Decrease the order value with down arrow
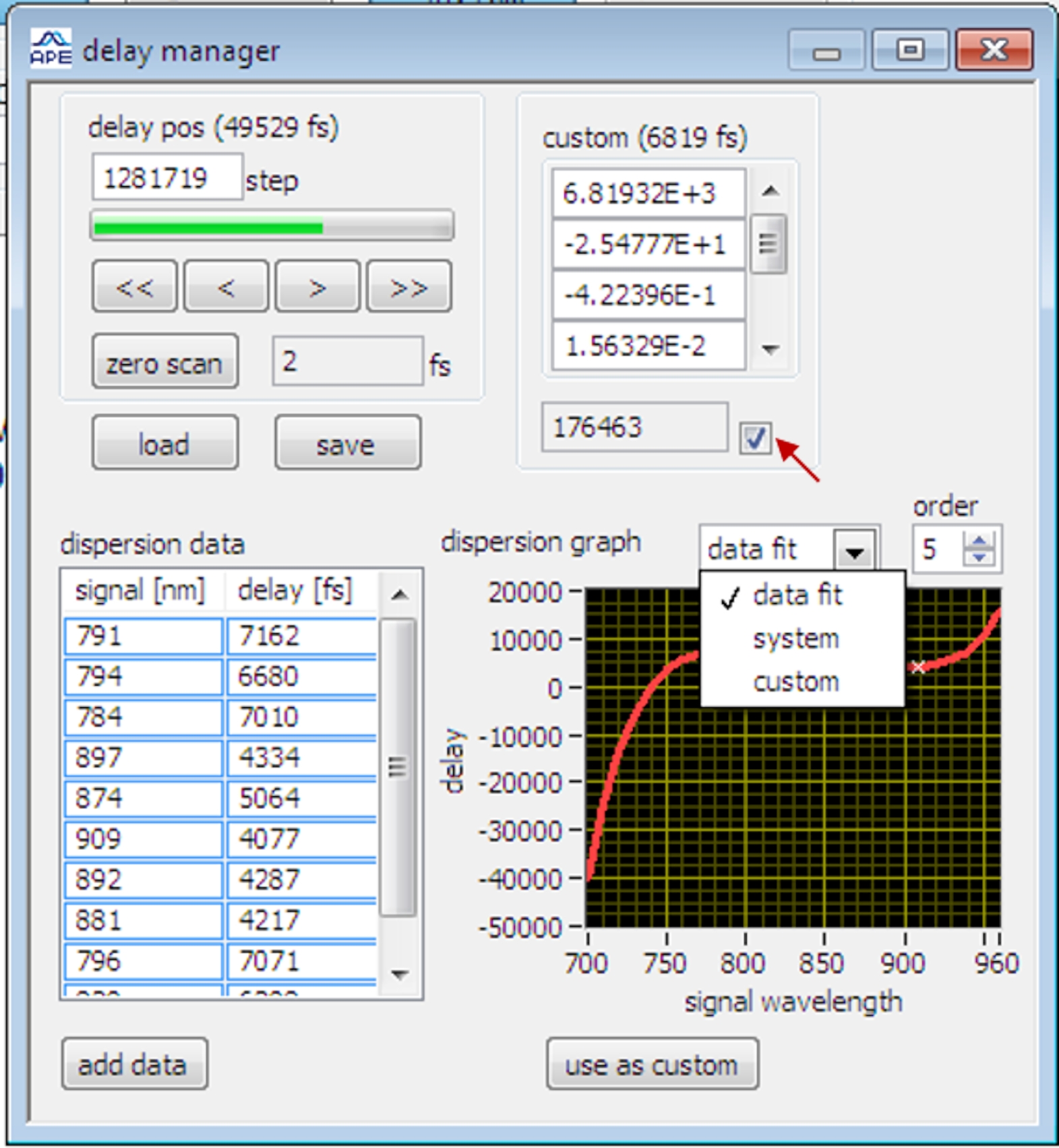Viewport: 1059px width, 1148px height. [x=979, y=557]
